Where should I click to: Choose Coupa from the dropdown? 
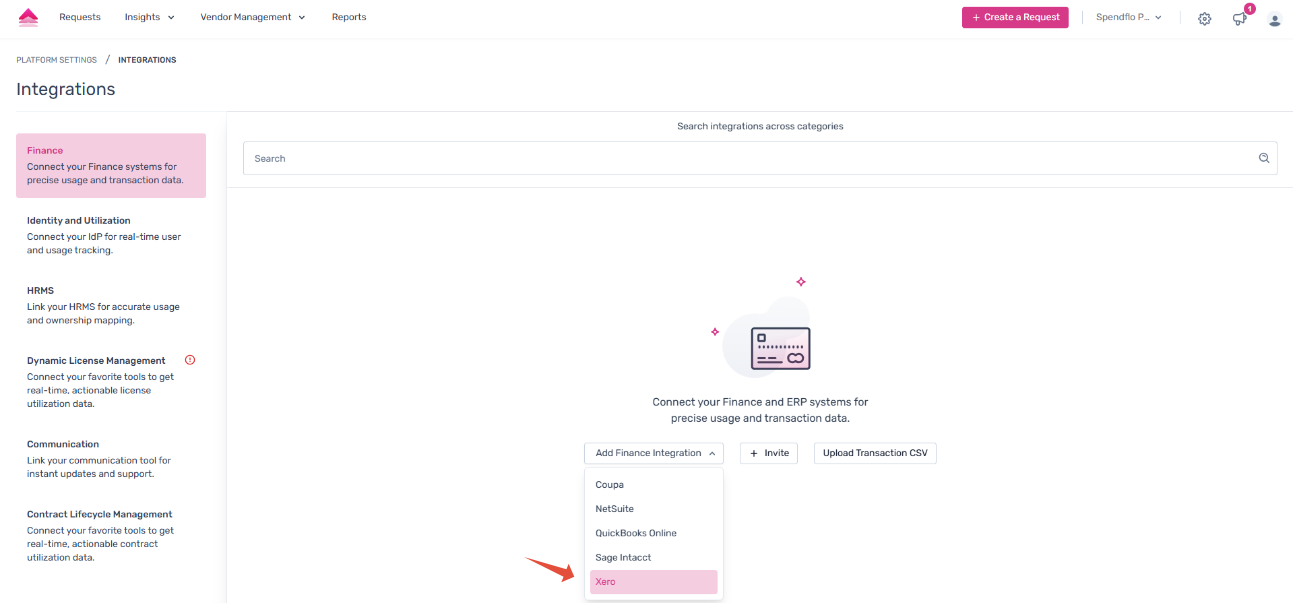pos(654,485)
